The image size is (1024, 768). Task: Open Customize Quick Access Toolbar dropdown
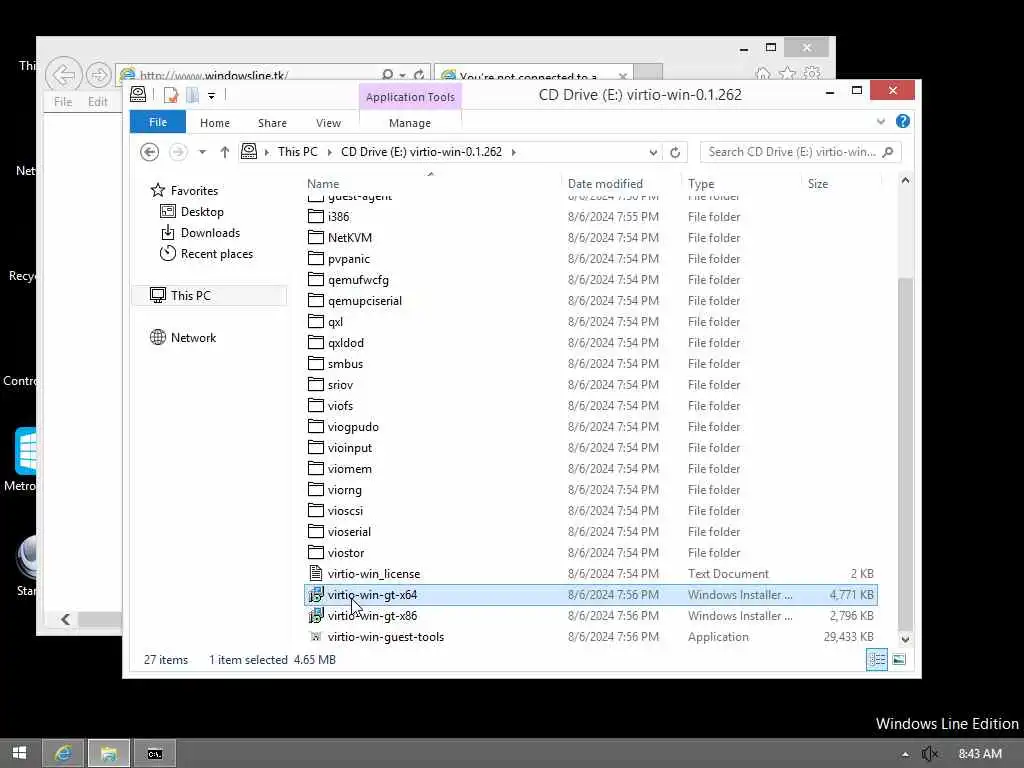point(212,95)
